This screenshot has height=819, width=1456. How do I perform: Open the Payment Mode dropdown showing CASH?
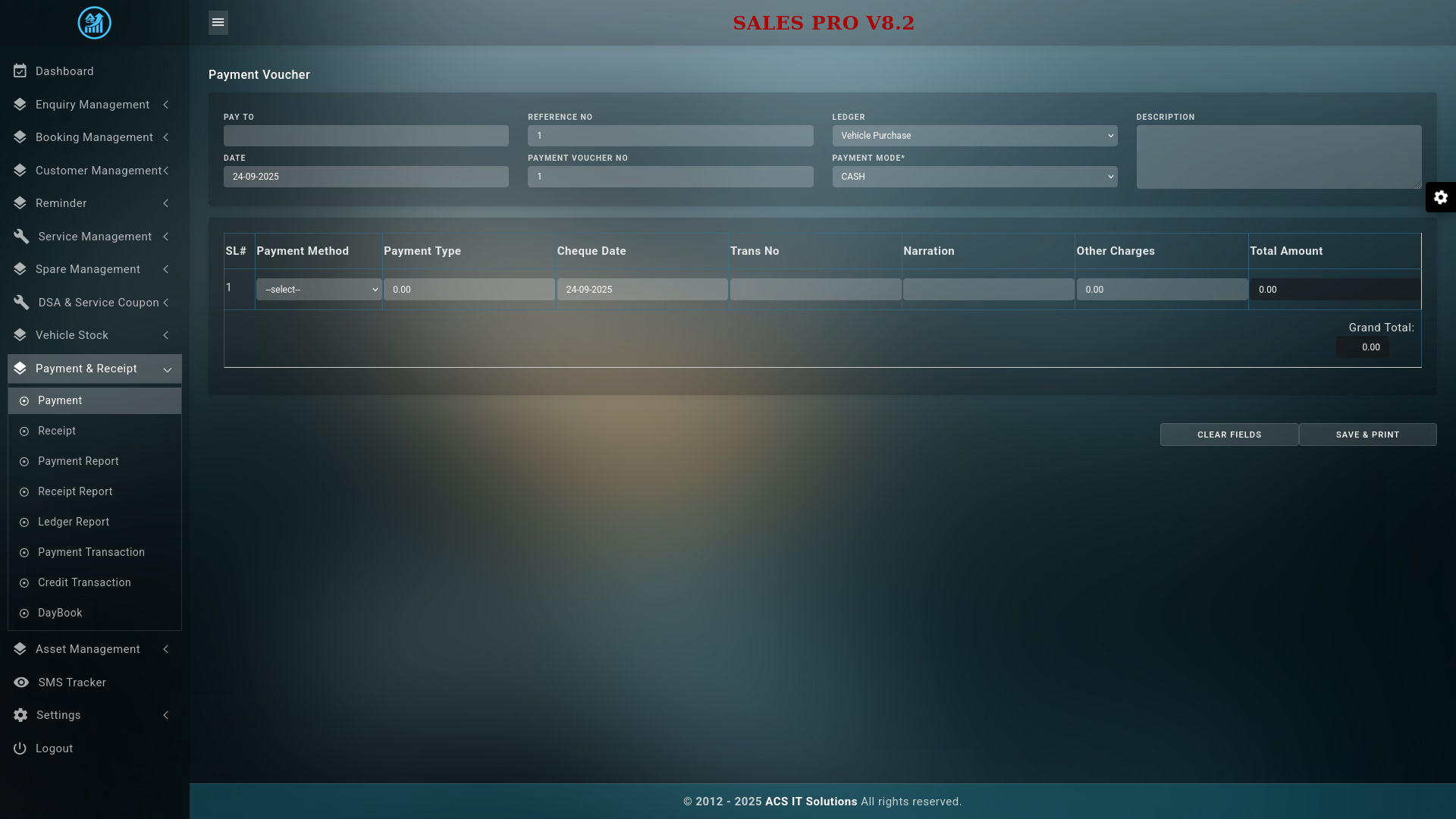[x=974, y=177]
